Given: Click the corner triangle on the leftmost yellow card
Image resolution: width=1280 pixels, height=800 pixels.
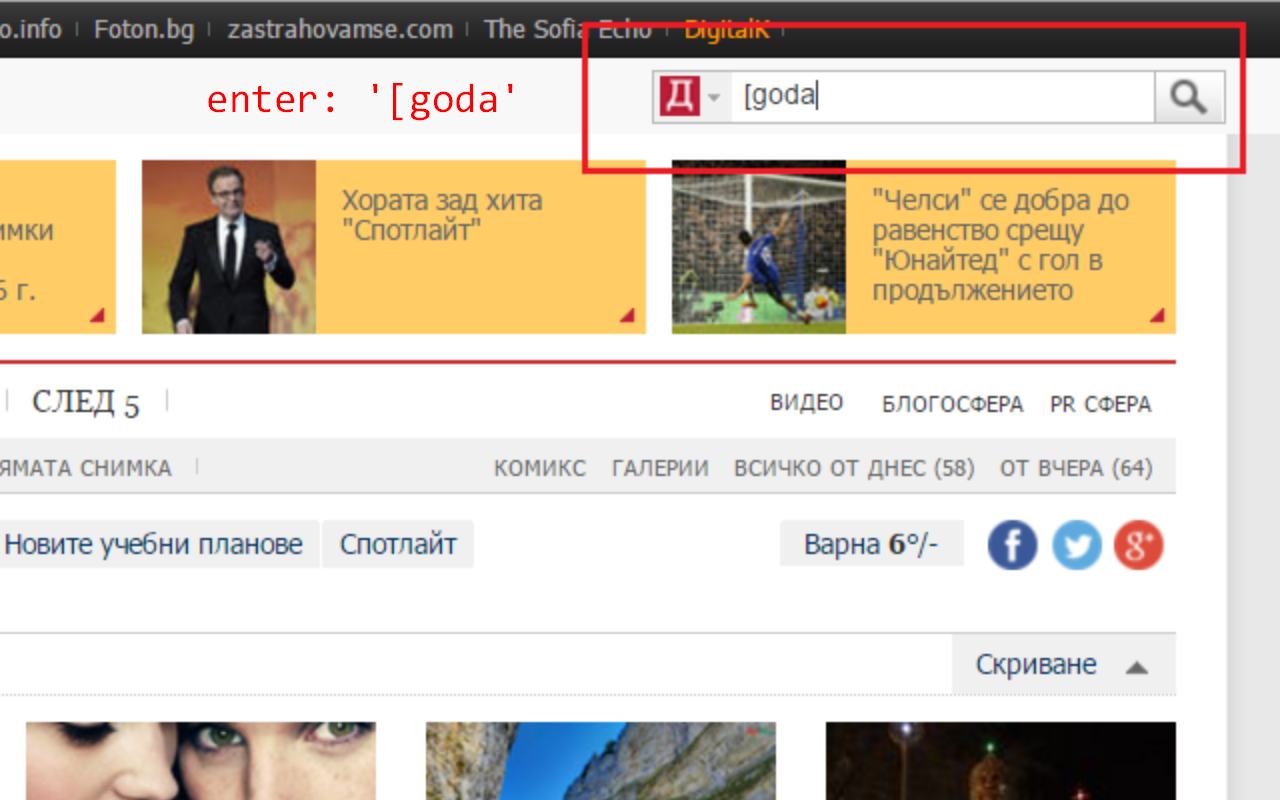Looking at the screenshot, I should (98, 317).
